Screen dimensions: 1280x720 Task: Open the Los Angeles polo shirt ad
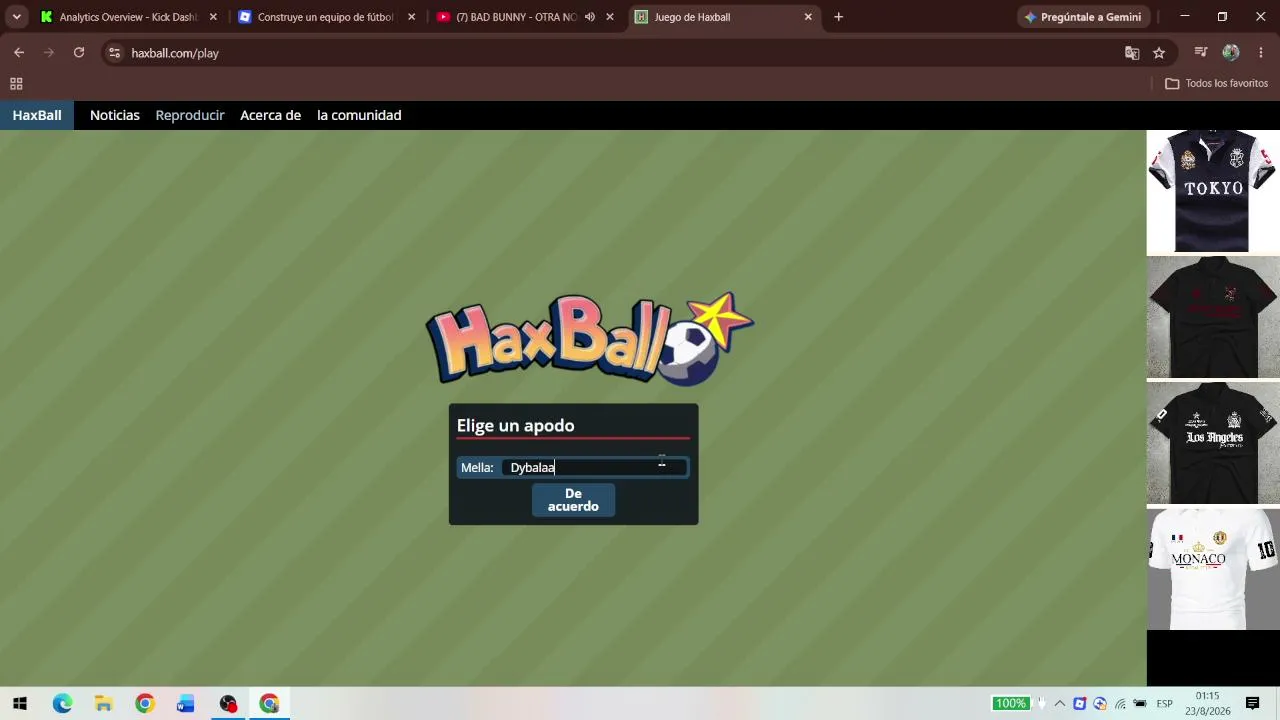(x=1213, y=443)
